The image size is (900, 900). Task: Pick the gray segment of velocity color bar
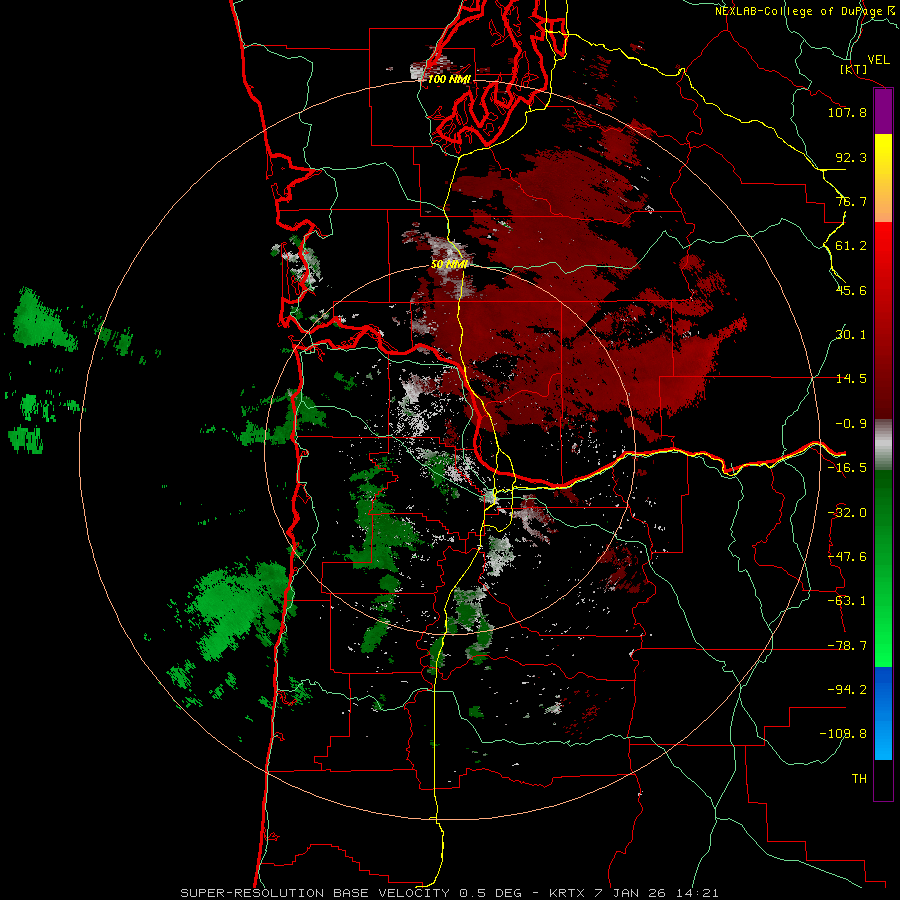(883, 442)
